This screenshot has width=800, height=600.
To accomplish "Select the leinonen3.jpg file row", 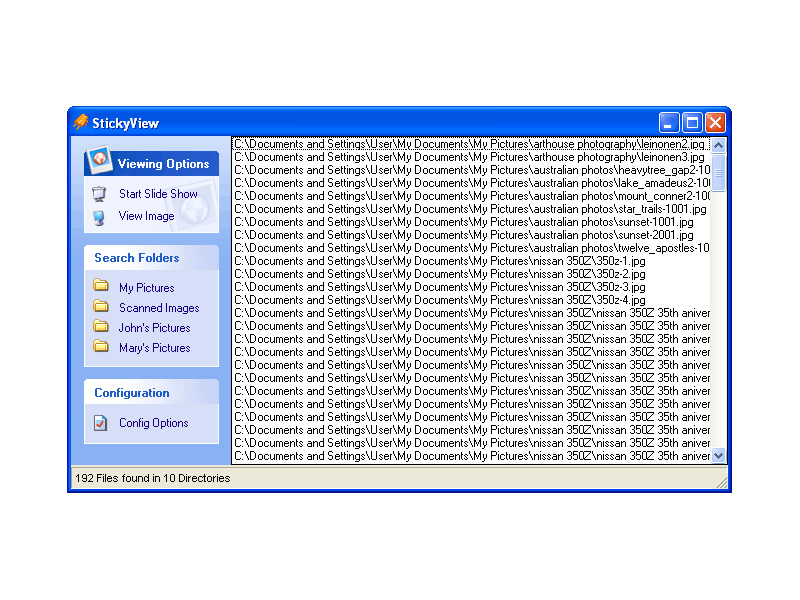I will pos(471,157).
